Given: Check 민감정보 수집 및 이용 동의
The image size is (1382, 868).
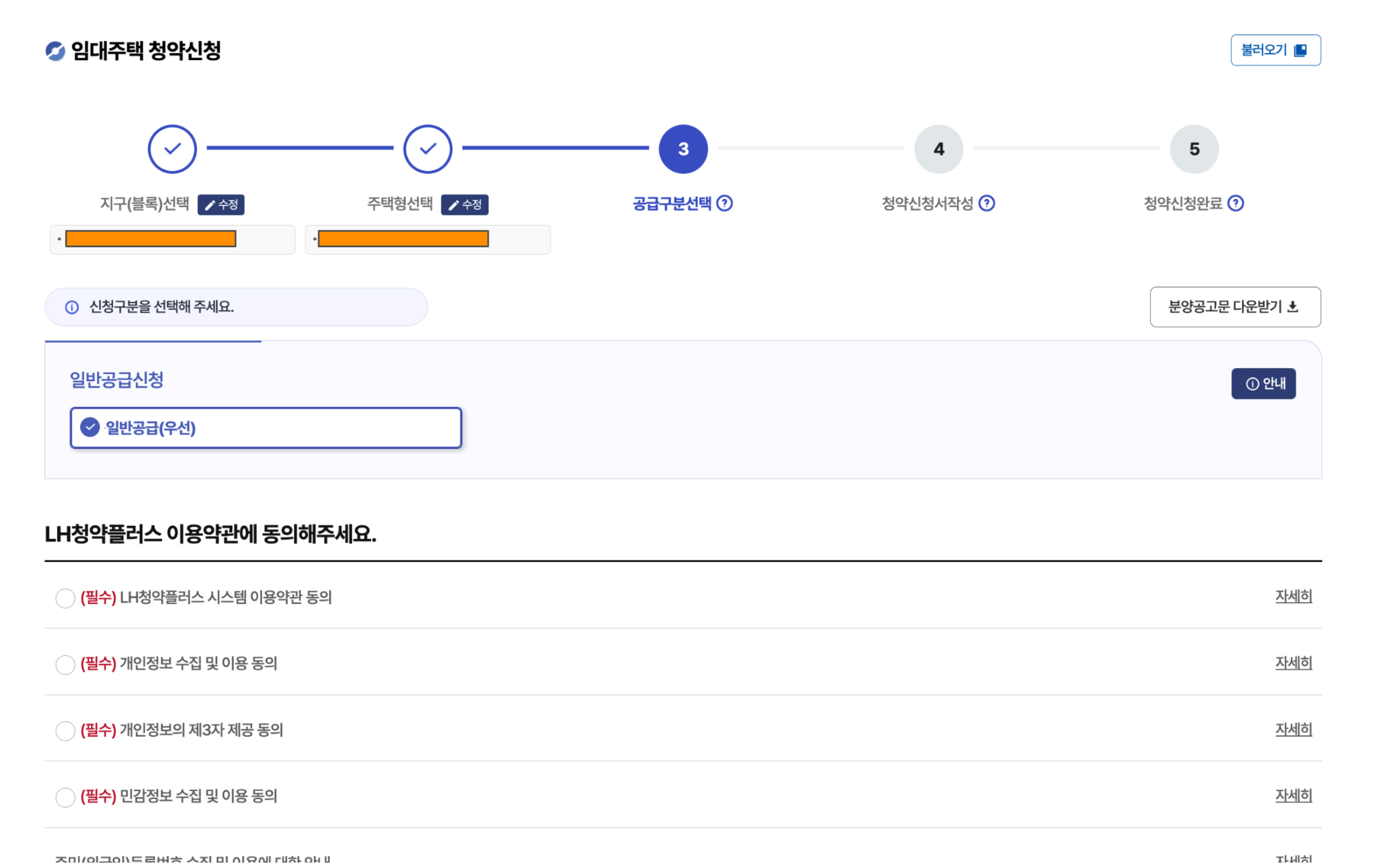Looking at the screenshot, I should 65,797.
